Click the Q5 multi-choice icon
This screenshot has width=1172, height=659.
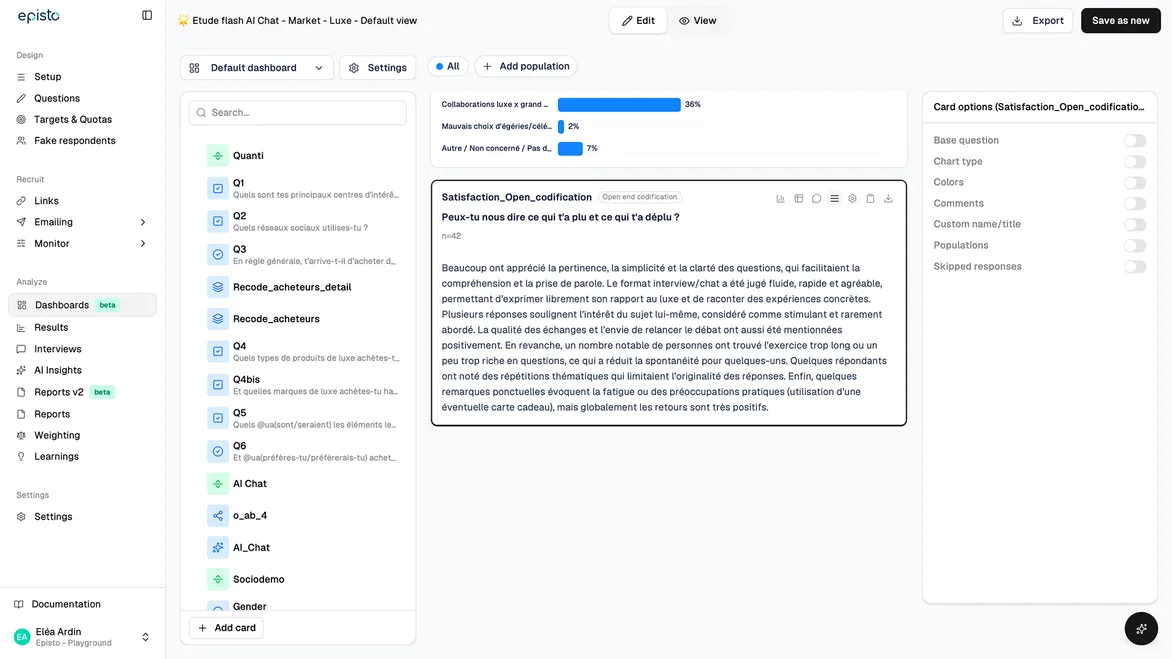tap(218, 418)
